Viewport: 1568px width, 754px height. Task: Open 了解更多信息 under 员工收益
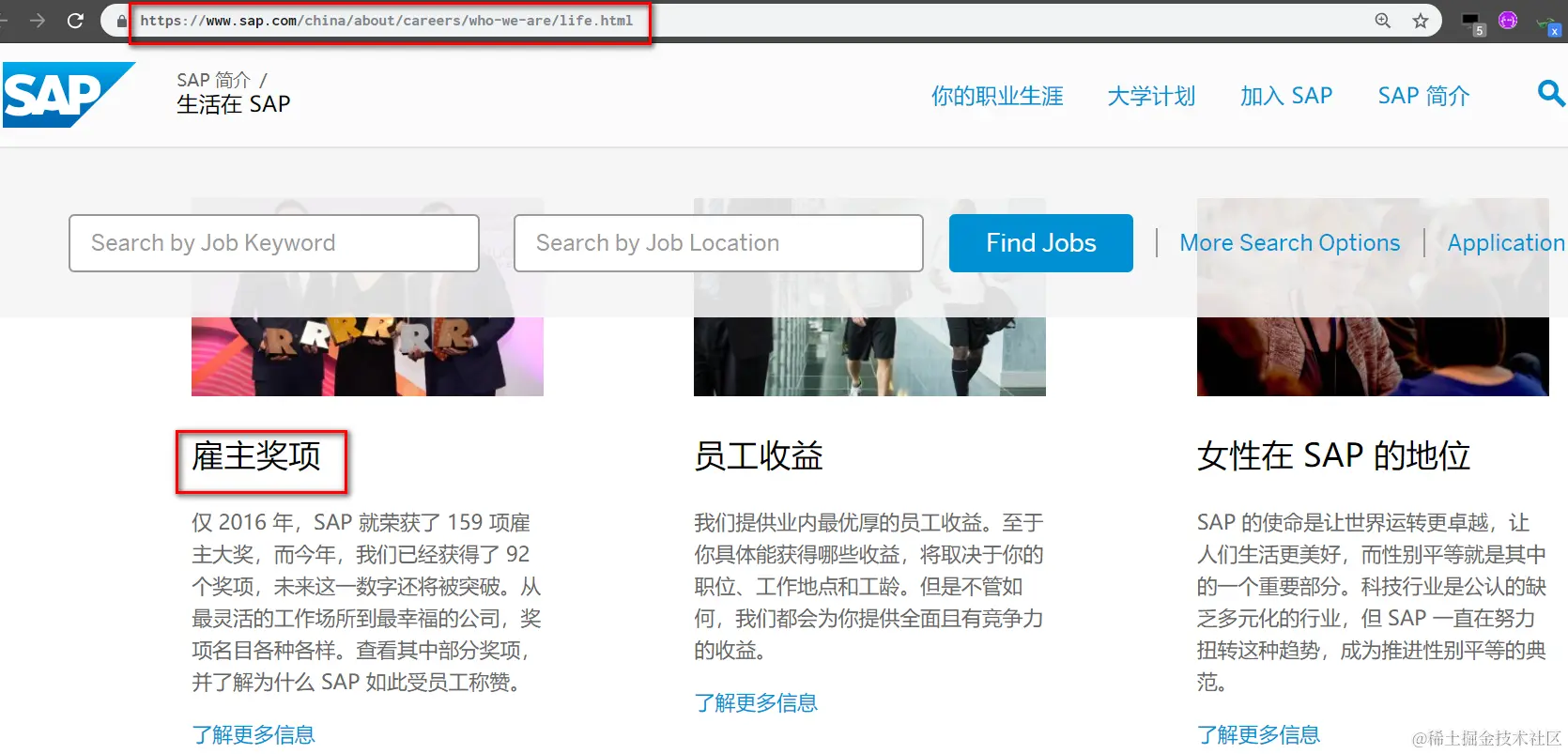click(x=756, y=702)
